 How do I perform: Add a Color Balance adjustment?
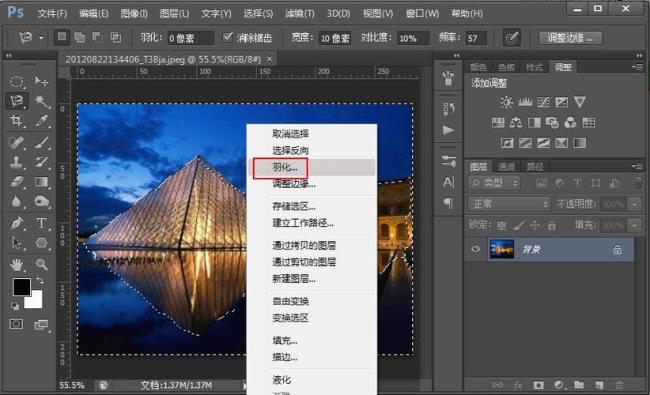[x=516, y=122]
